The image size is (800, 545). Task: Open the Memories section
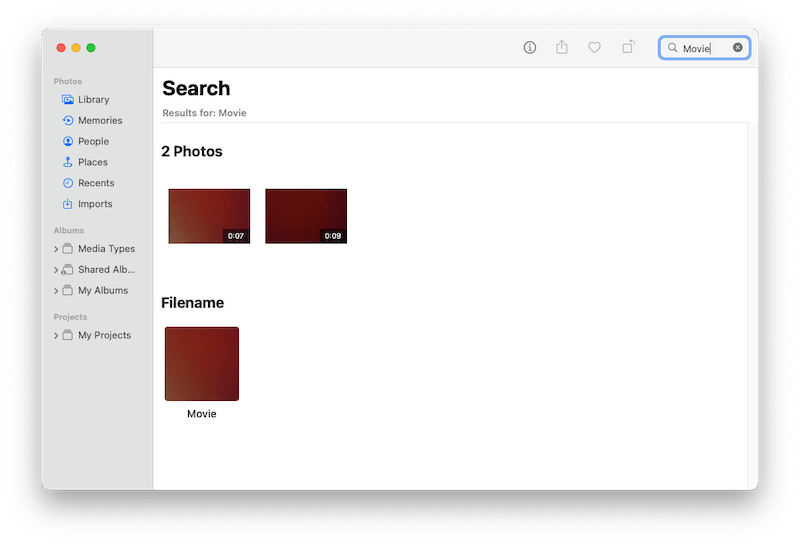point(100,121)
